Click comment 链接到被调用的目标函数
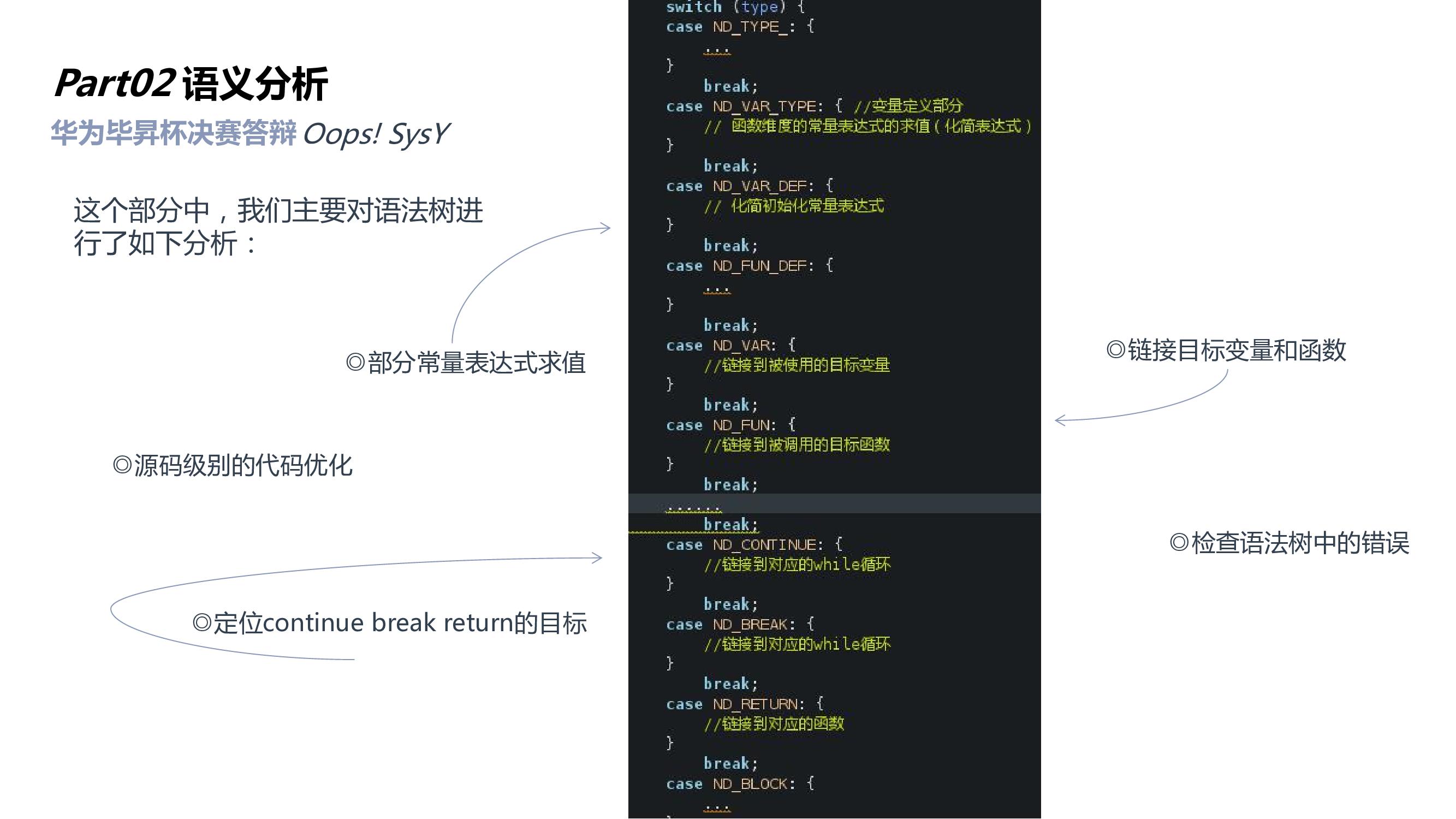This screenshot has height=819, width=1456. click(x=797, y=445)
